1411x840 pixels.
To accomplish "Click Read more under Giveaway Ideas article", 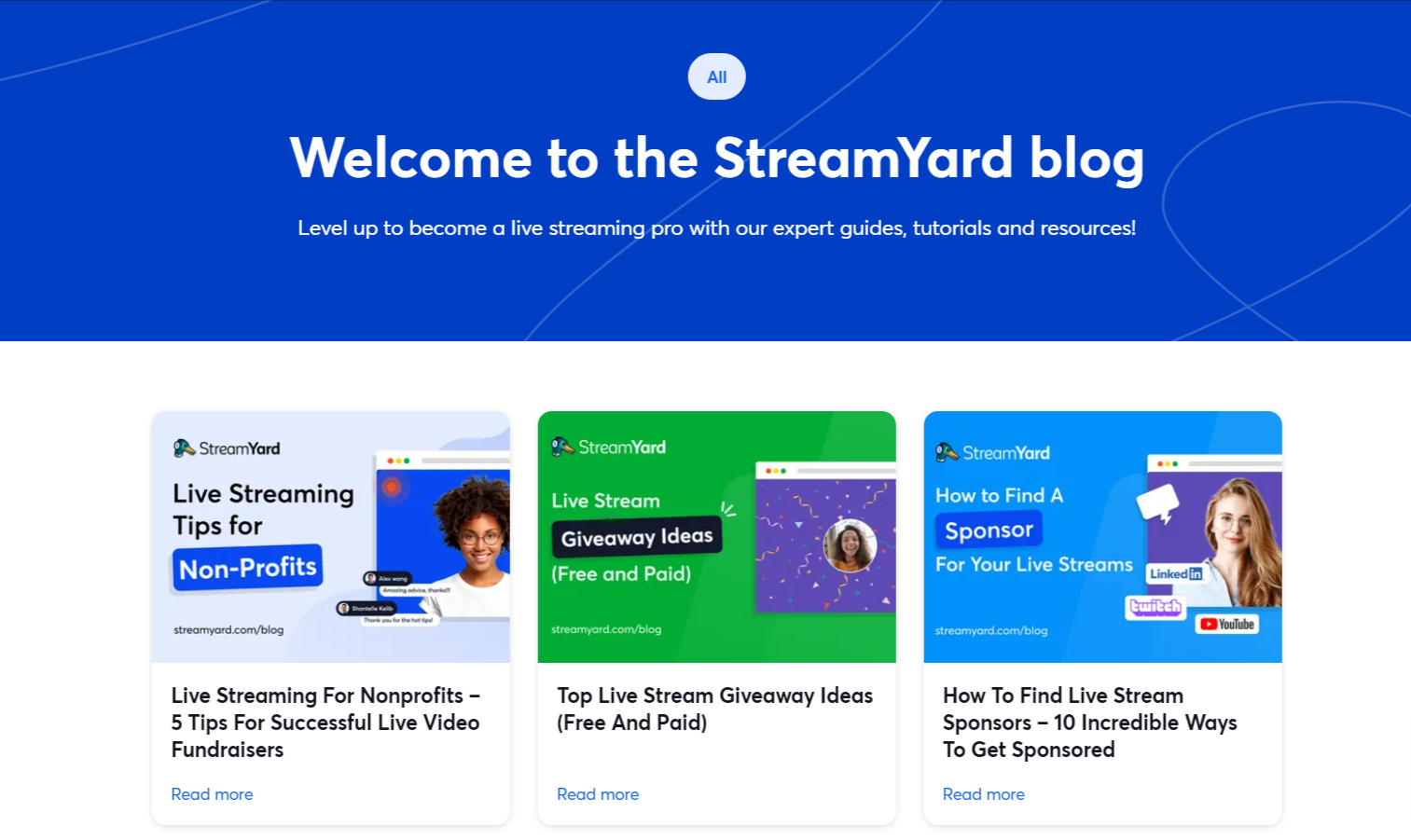I will click(598, 794).
